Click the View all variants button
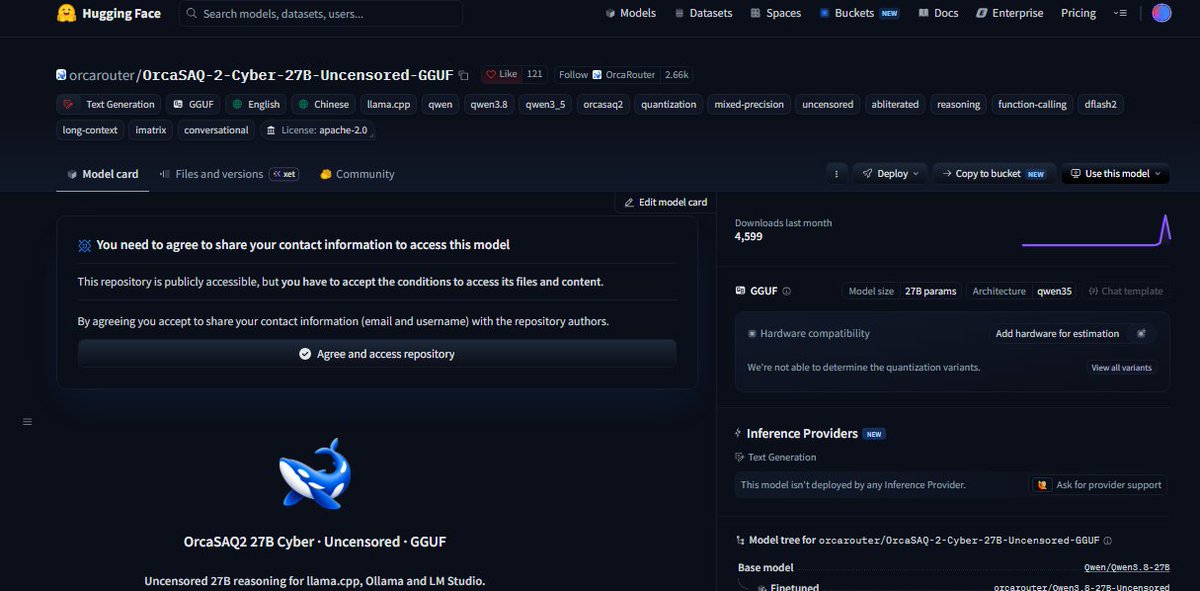This screenshot has width=1200, height=591. tap(1121, 368)
